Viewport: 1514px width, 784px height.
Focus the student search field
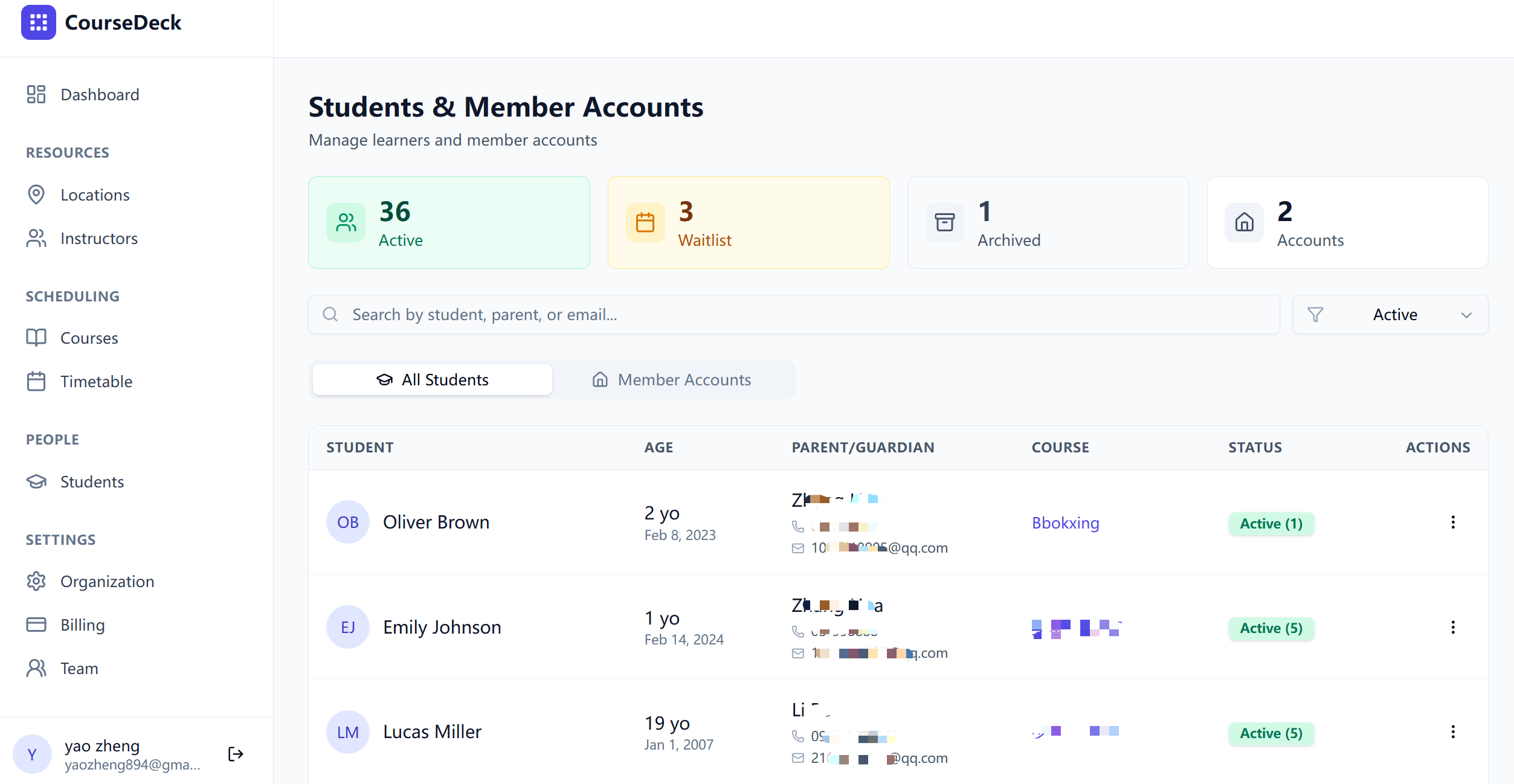pos(794,315)
